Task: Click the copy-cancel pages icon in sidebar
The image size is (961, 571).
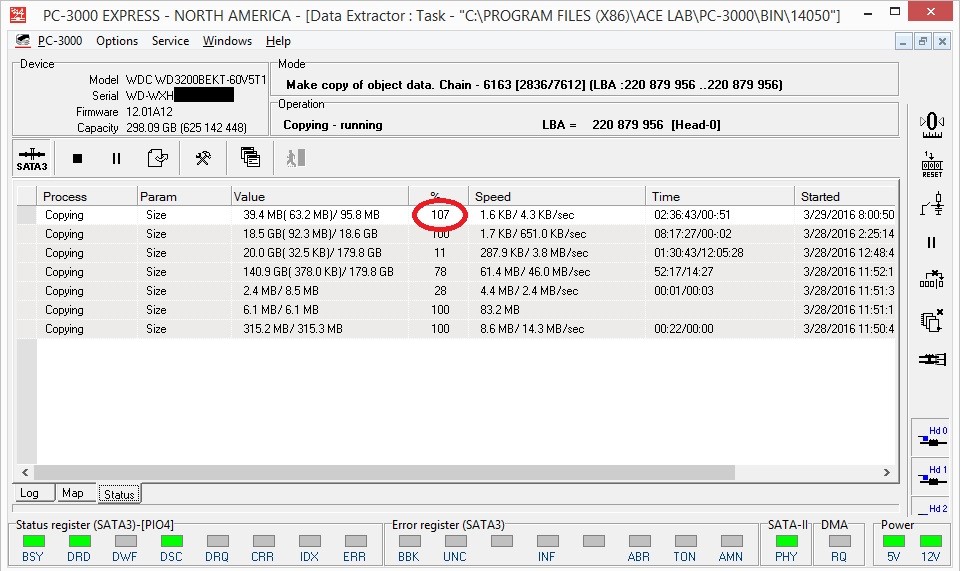Action: pos(932,320)
